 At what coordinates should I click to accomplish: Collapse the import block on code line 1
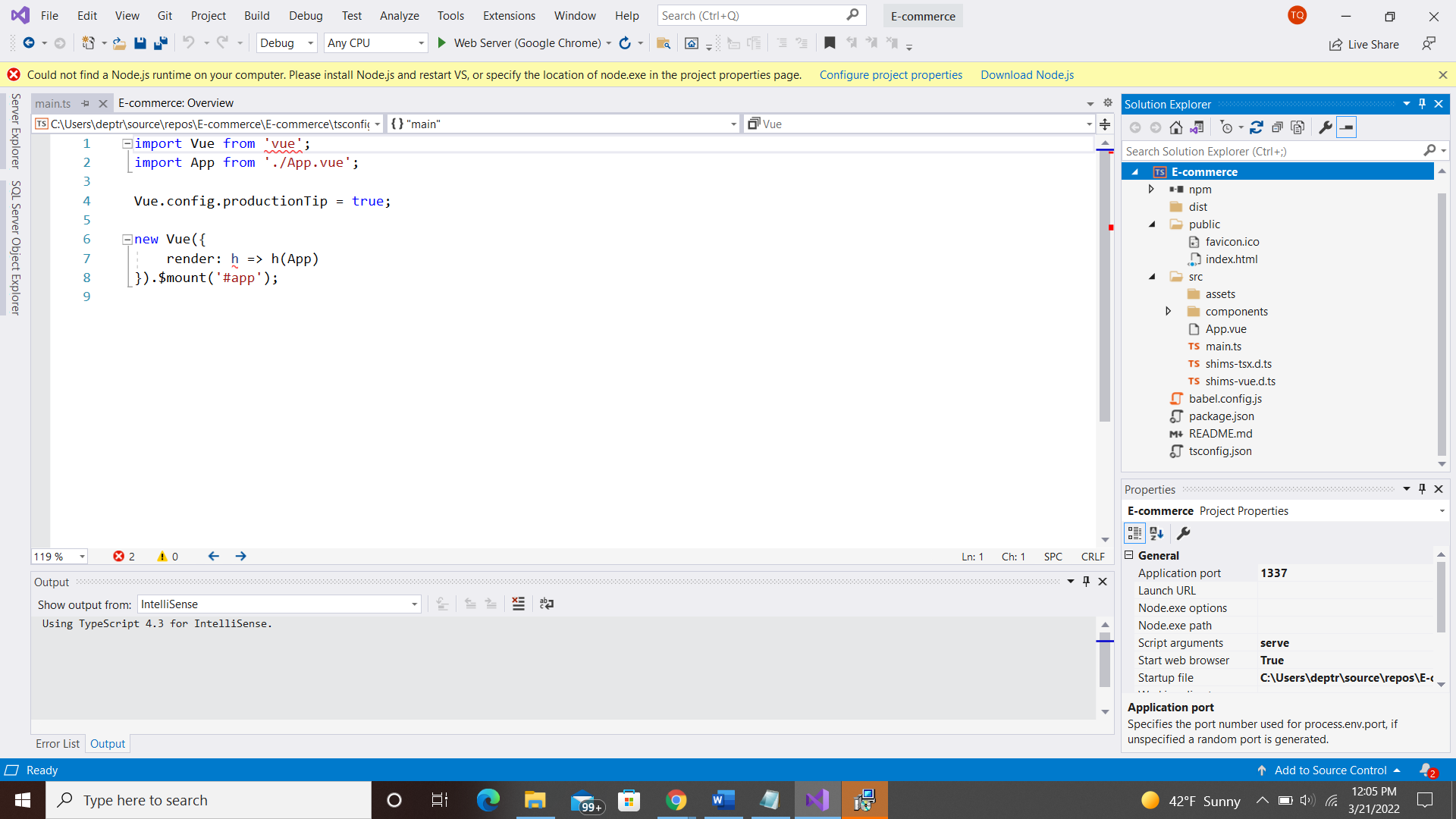[127, 143]
